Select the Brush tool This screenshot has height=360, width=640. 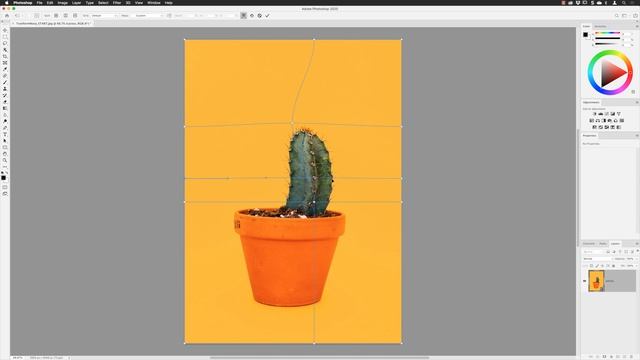coord(5,82)
